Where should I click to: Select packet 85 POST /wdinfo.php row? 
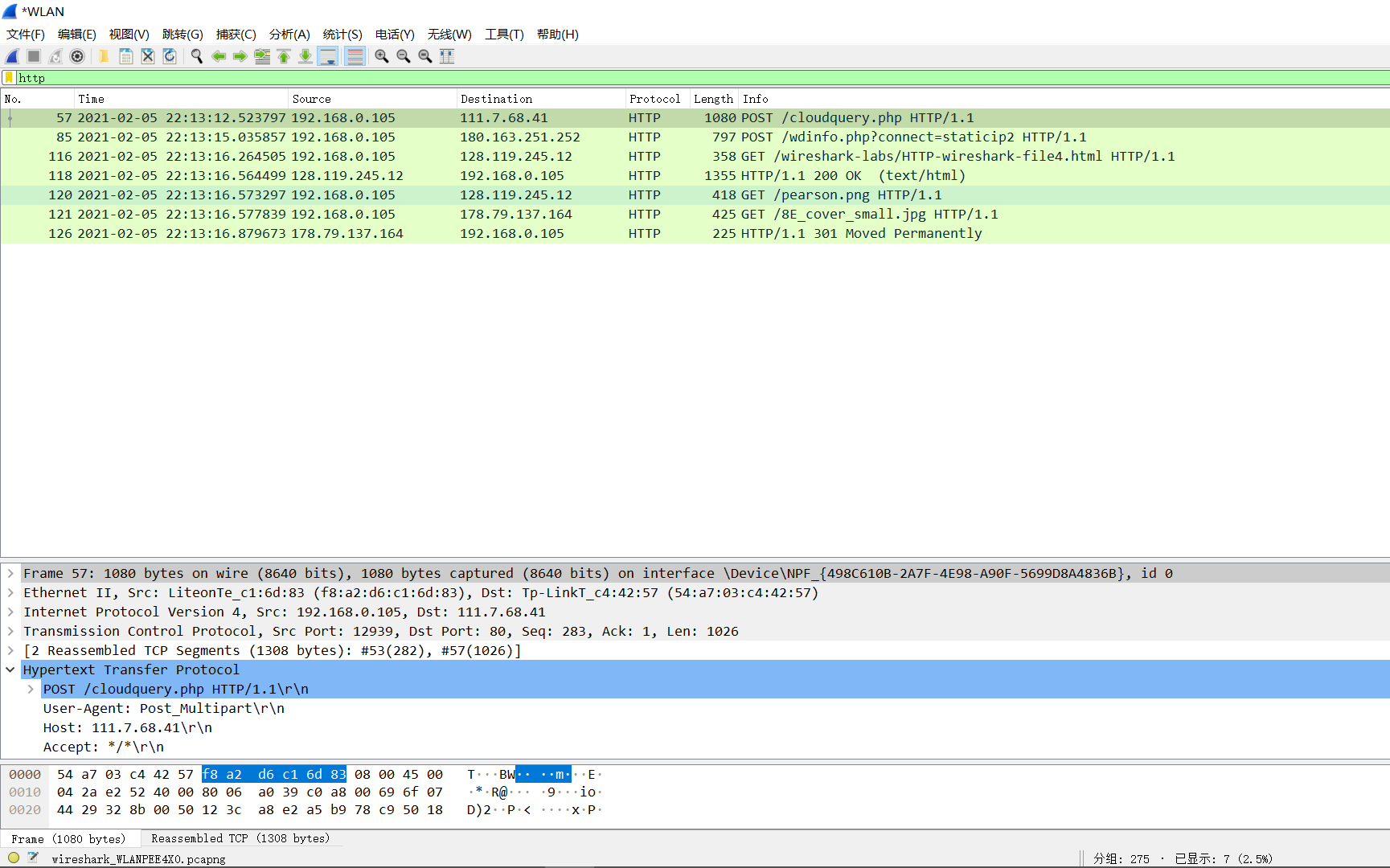point(695,137)
